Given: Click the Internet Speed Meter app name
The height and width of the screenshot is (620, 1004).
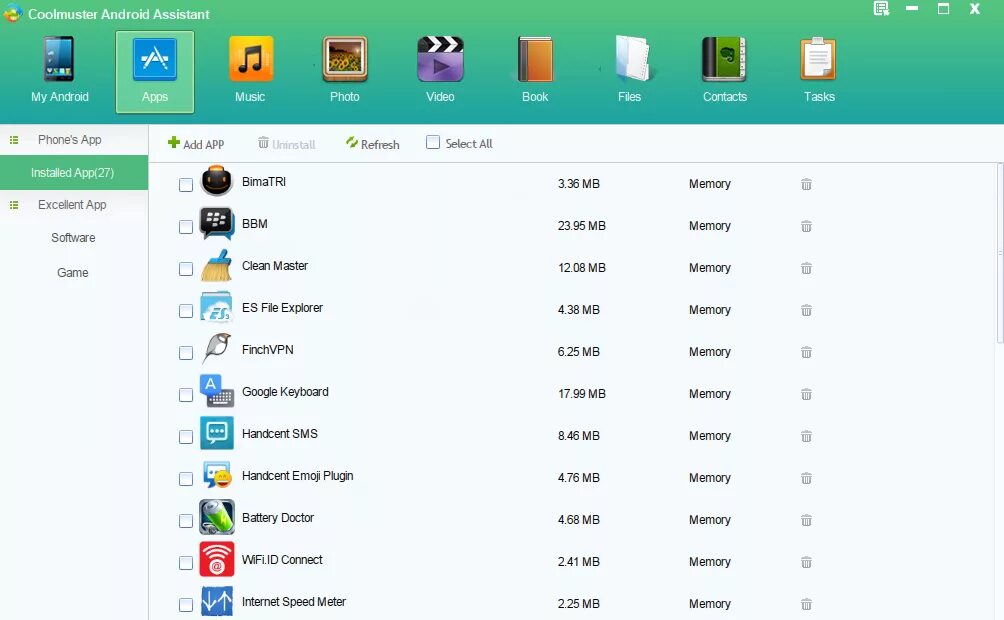Looking at the screenshot, I should click(294, 601).
